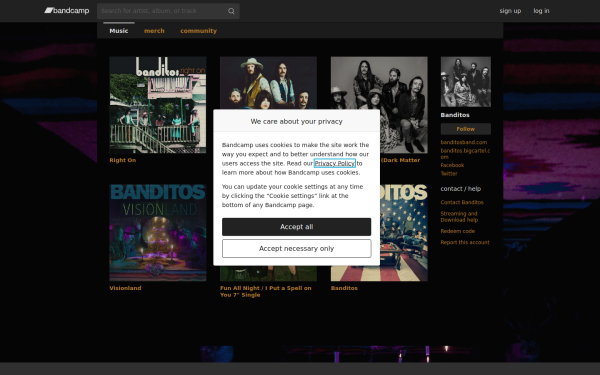
Task: Follow the Banditos artist
Action: click(466, 129)
